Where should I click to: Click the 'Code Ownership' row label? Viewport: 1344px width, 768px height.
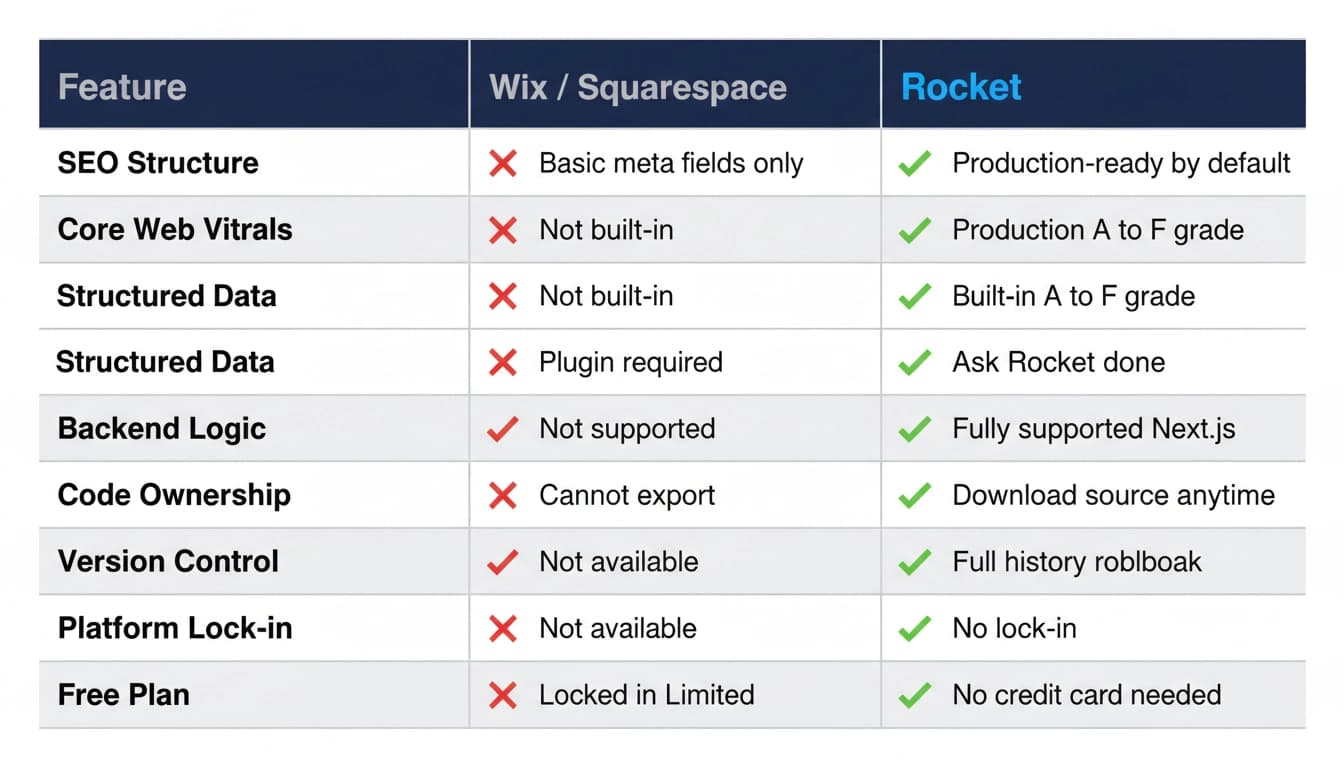point(174,495)
